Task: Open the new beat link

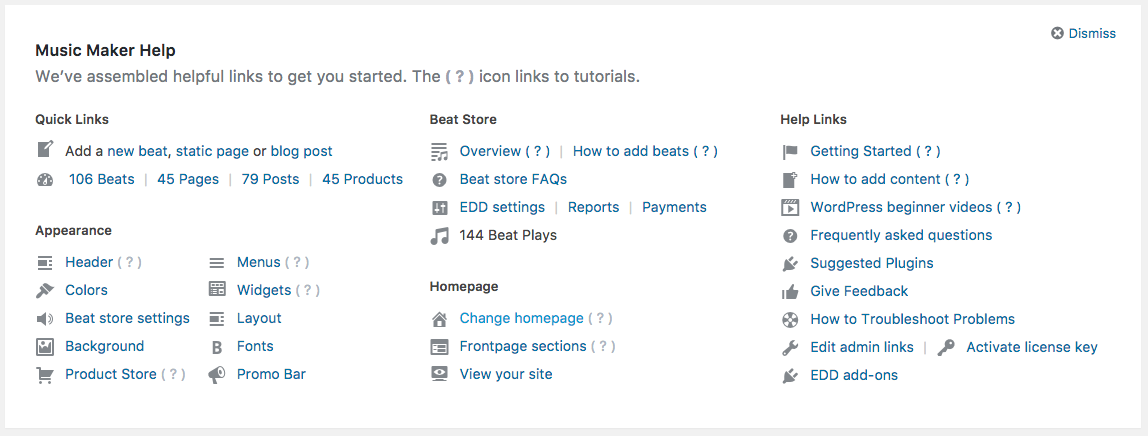Action: [x=139, y=151]
